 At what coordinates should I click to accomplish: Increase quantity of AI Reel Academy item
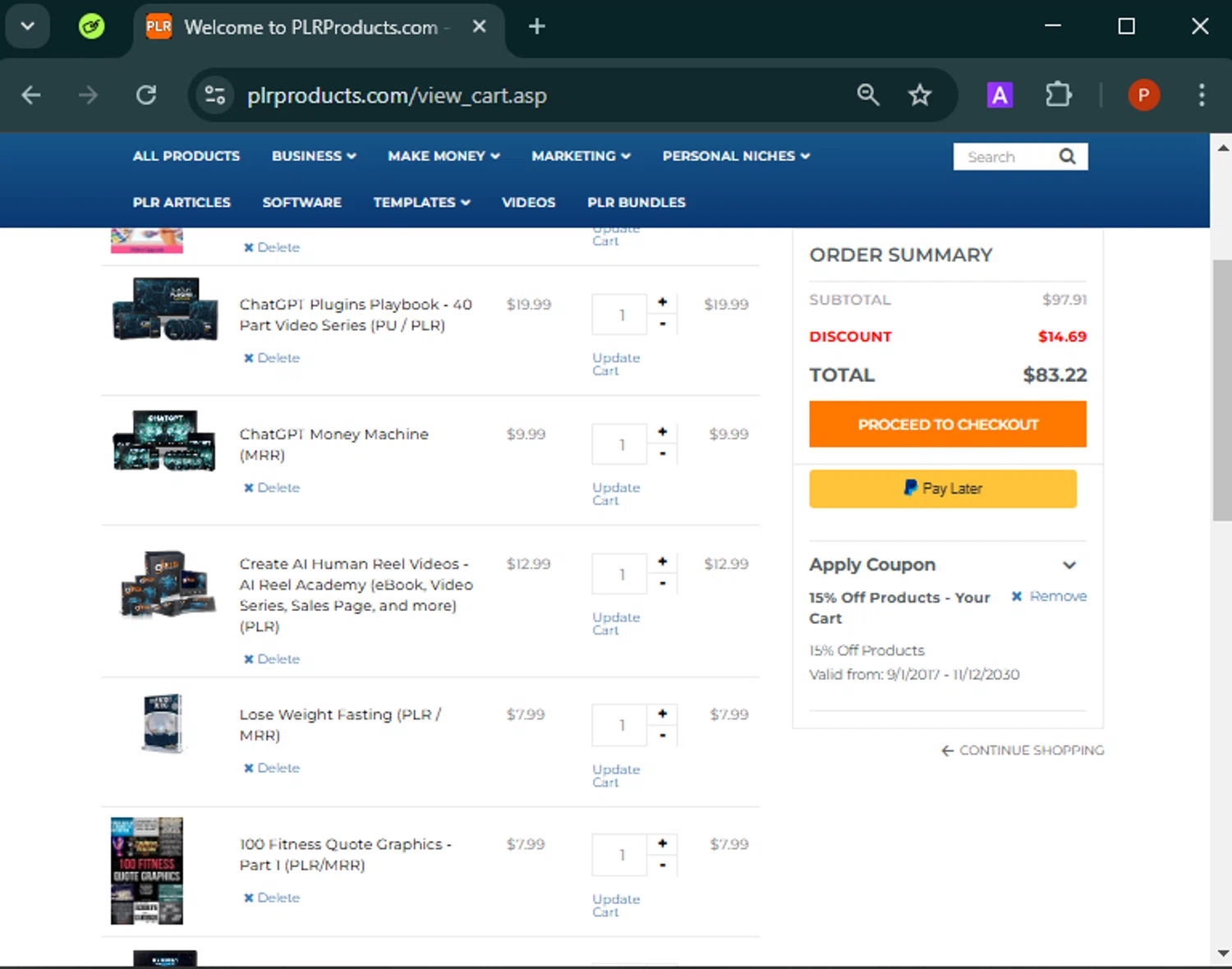pos(663,562)
